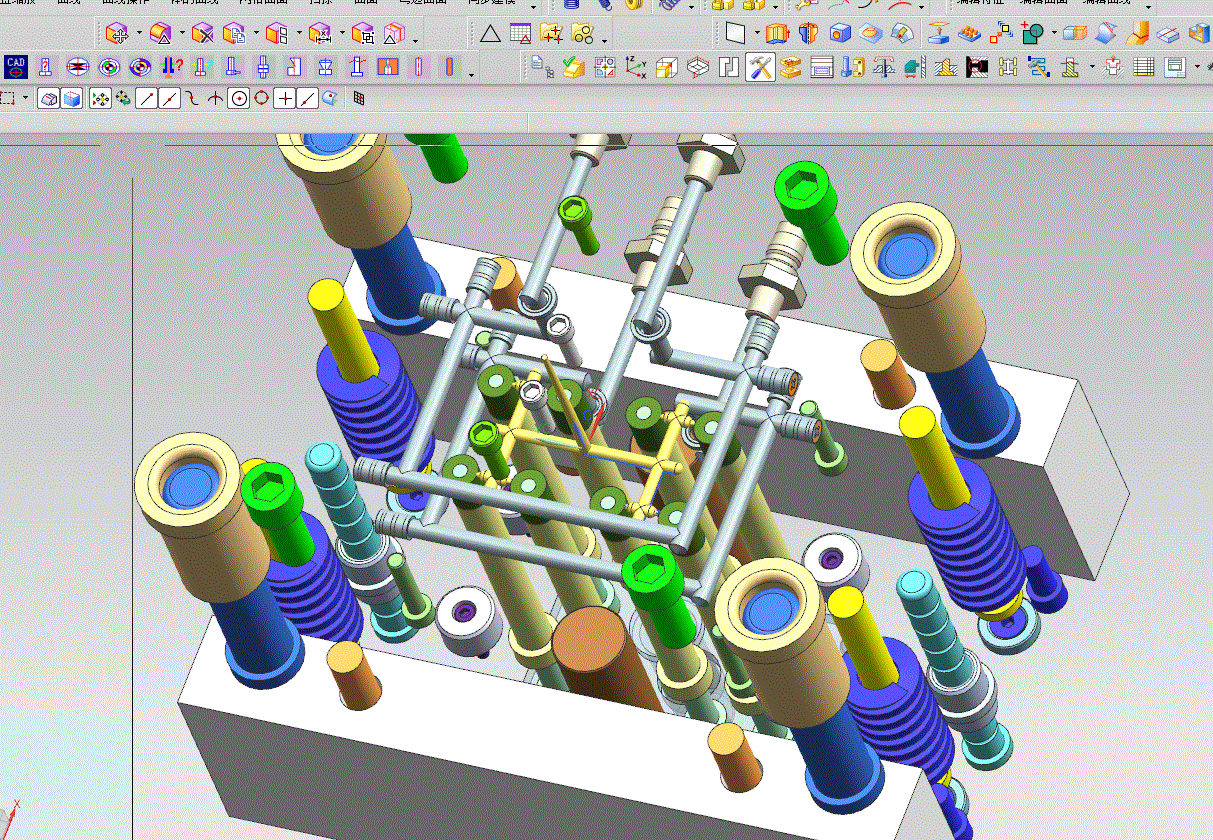Open the table with red triangle icon
The height and width of the screenshot is (840, 1213).
[520, 34]
